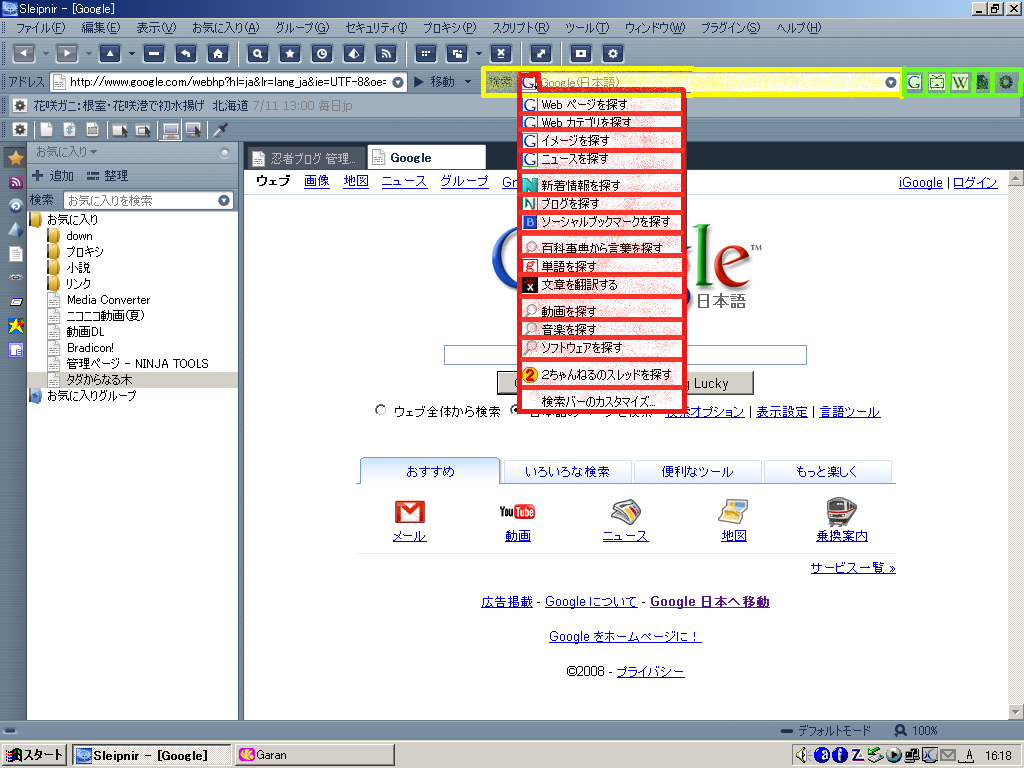Open the forward button history dropdown arrow
This screenshot has width=1024, height=768.
coord(88,54)
